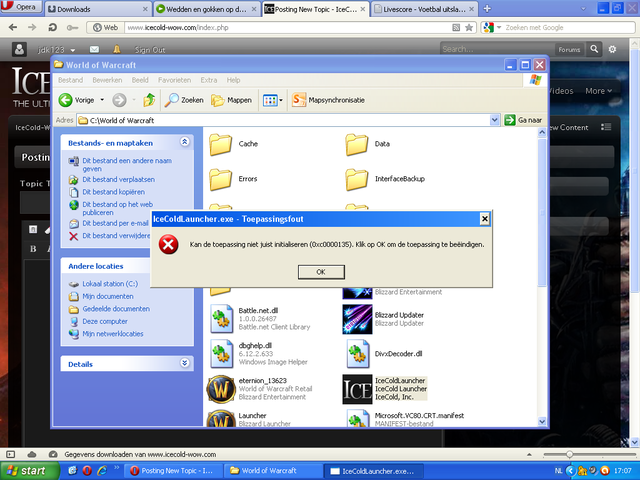The height and width of the screenshot is (480, 640).
Task: Collapse the Bestands- en maptaken panel
Action: point(184,142)
